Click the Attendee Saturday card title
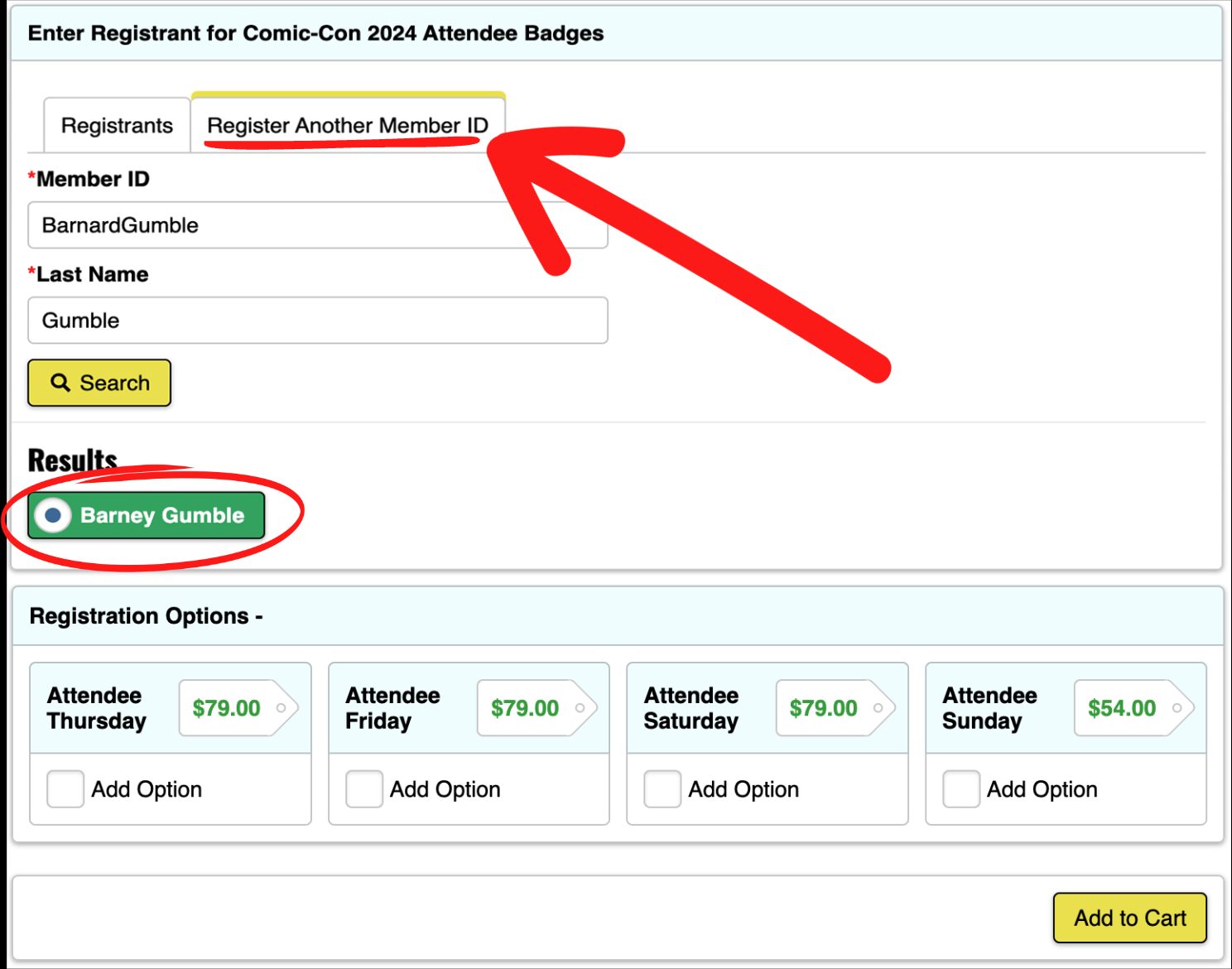Image resolution: width=1232 pixels, height=969 pixels. pyautogui.click(x=691, y=708)
